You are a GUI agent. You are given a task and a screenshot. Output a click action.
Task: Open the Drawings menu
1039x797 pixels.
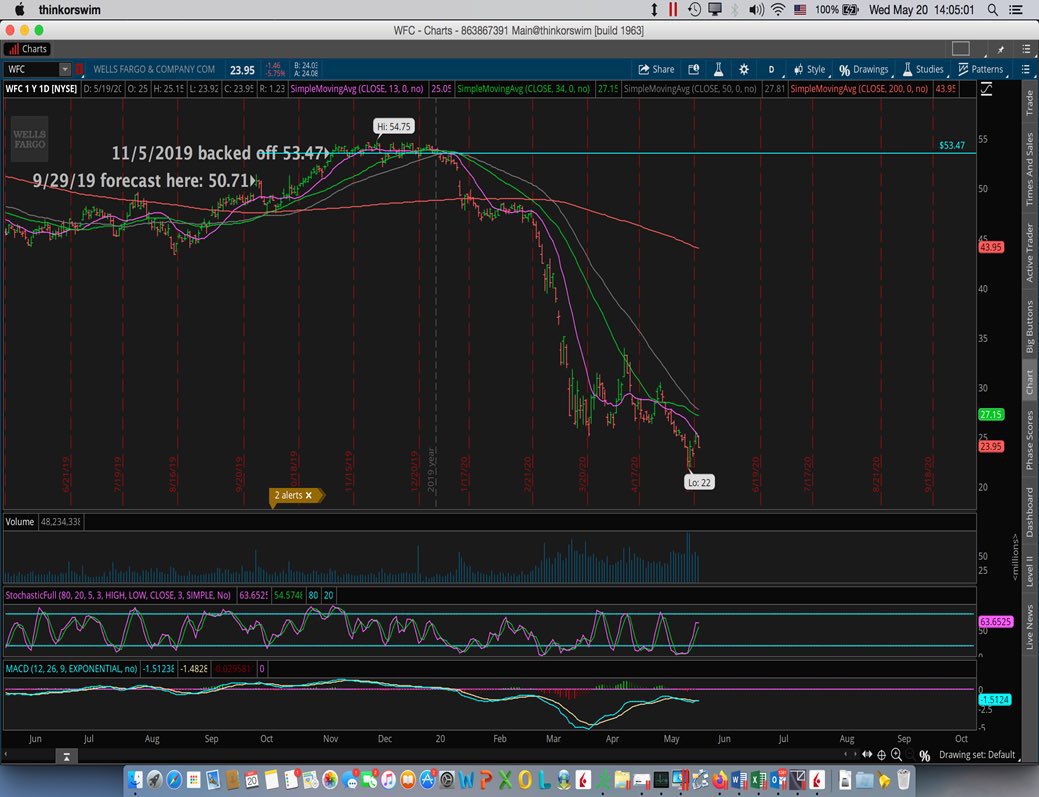click(x=863, y=70)
